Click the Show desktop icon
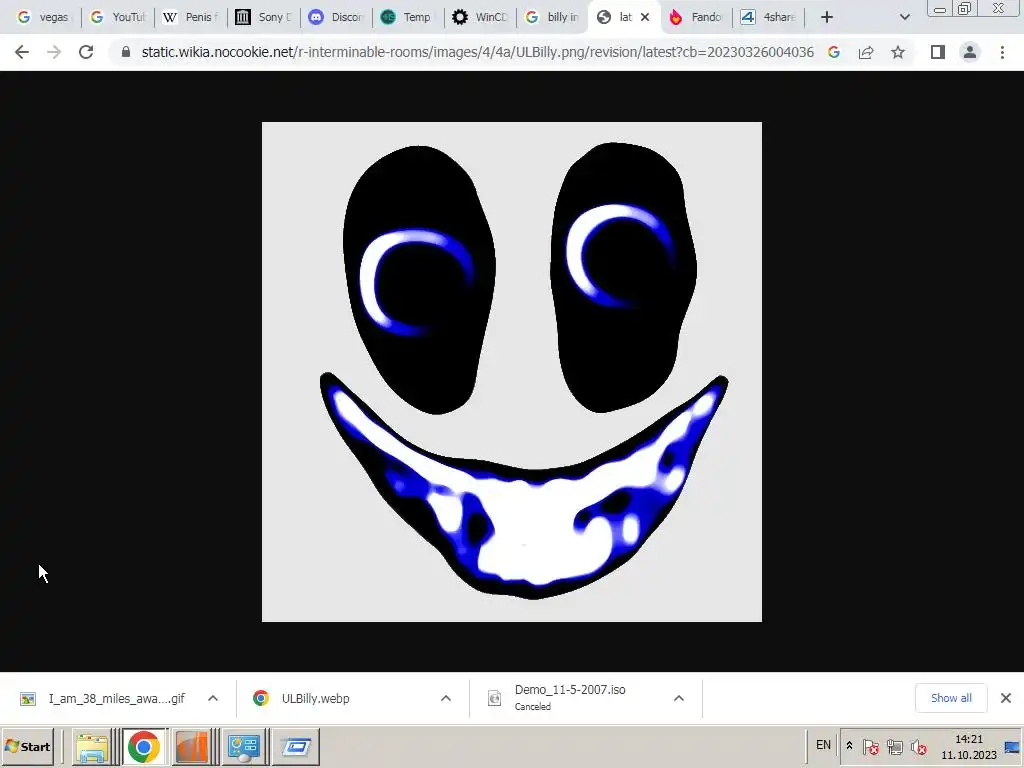Screen dimensions: 1024x768 1012,746
